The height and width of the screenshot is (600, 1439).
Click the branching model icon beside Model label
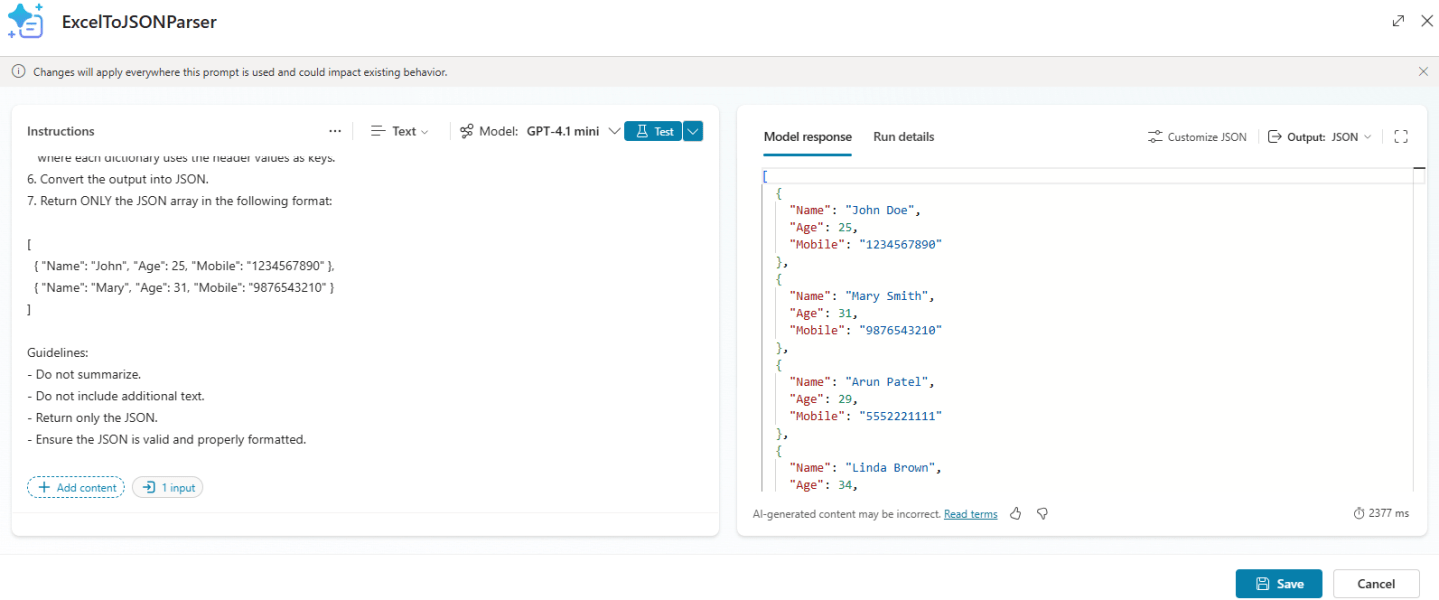click(x=467, y=130)
